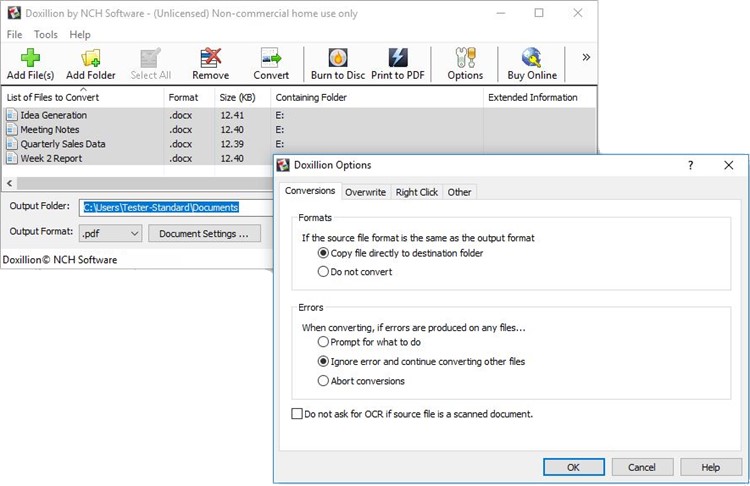Switch to the Conversions tab

(310, 191)
